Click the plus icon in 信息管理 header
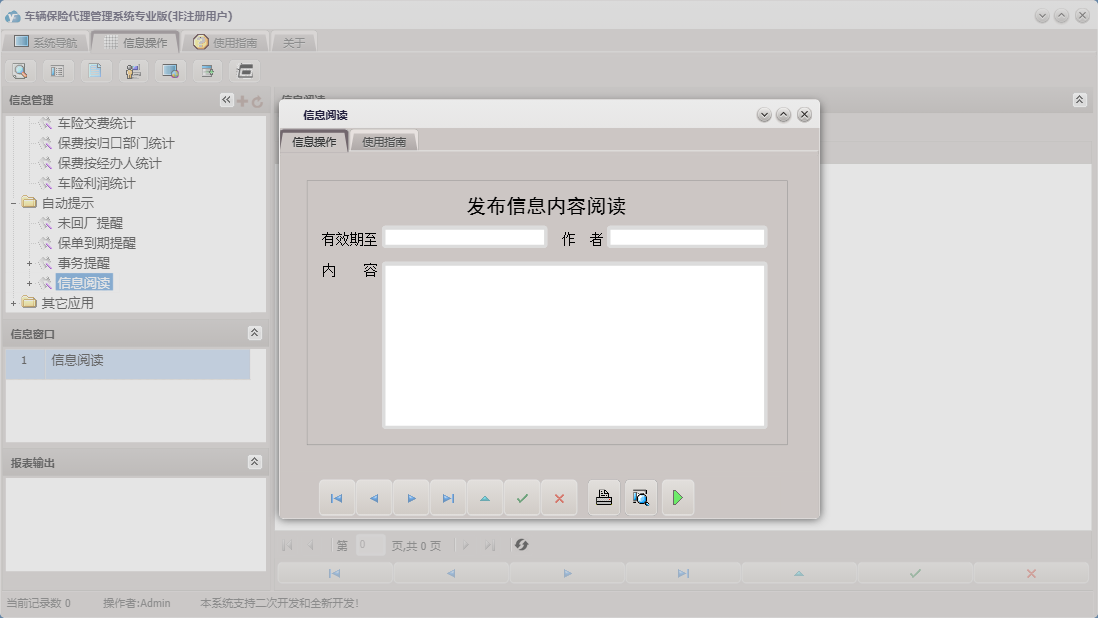1098x618 pixels. coord(242,101)
